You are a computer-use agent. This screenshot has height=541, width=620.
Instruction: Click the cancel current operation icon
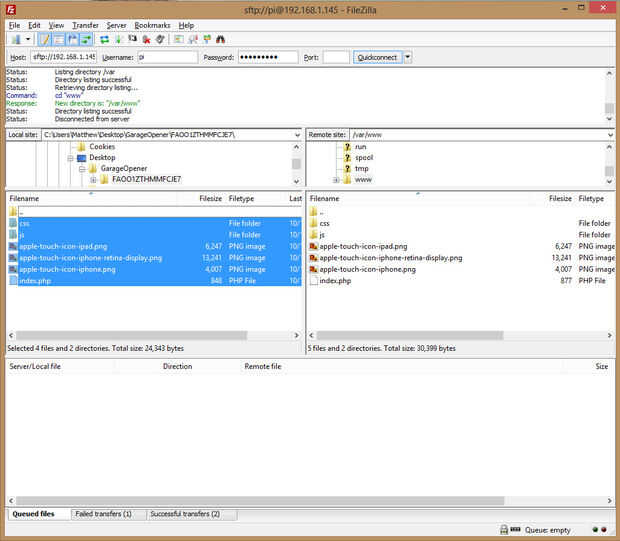click(x=132, y=39)
